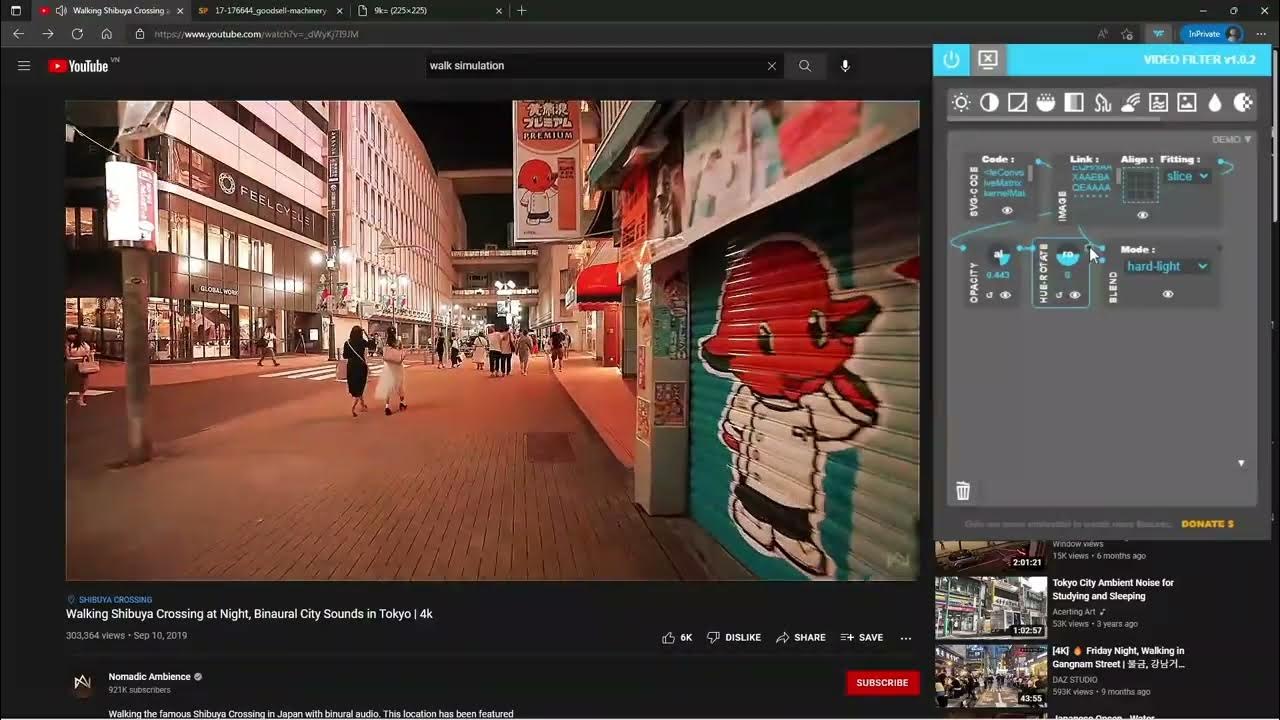Viewport: 1280px width, 720px height.
Task: Click the browser home button
Action: [x=106, y=34]
